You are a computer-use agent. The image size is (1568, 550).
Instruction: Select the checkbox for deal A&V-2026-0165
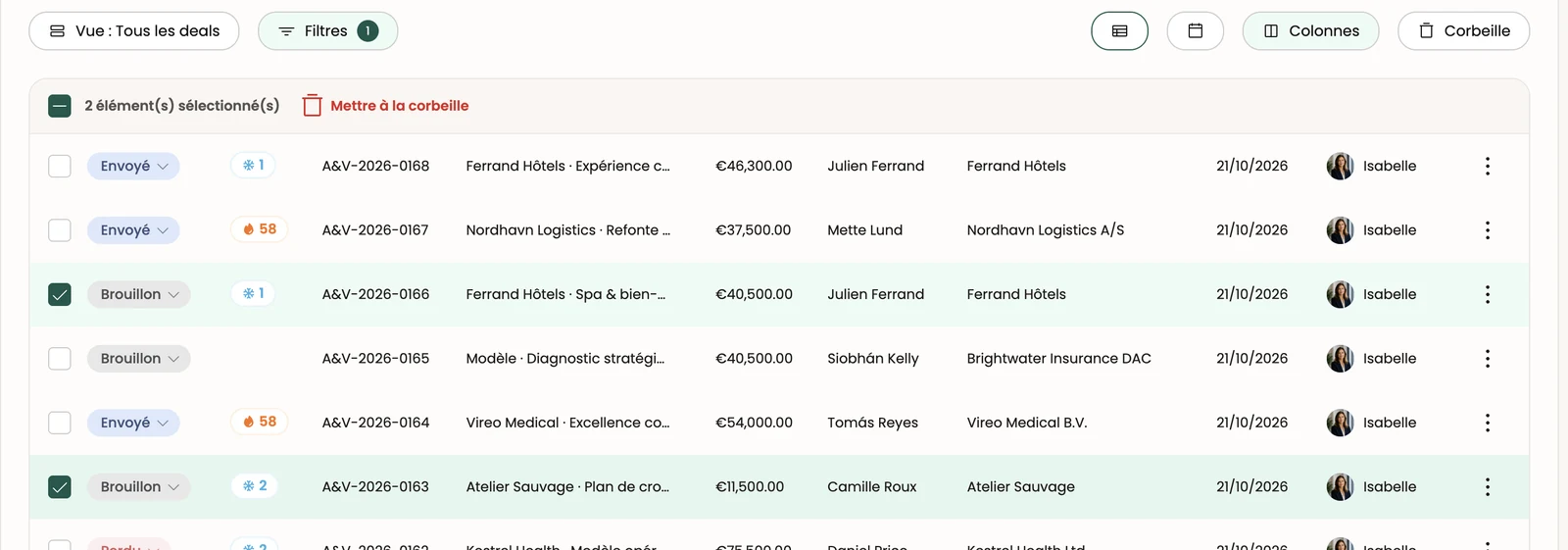[60, 359]
